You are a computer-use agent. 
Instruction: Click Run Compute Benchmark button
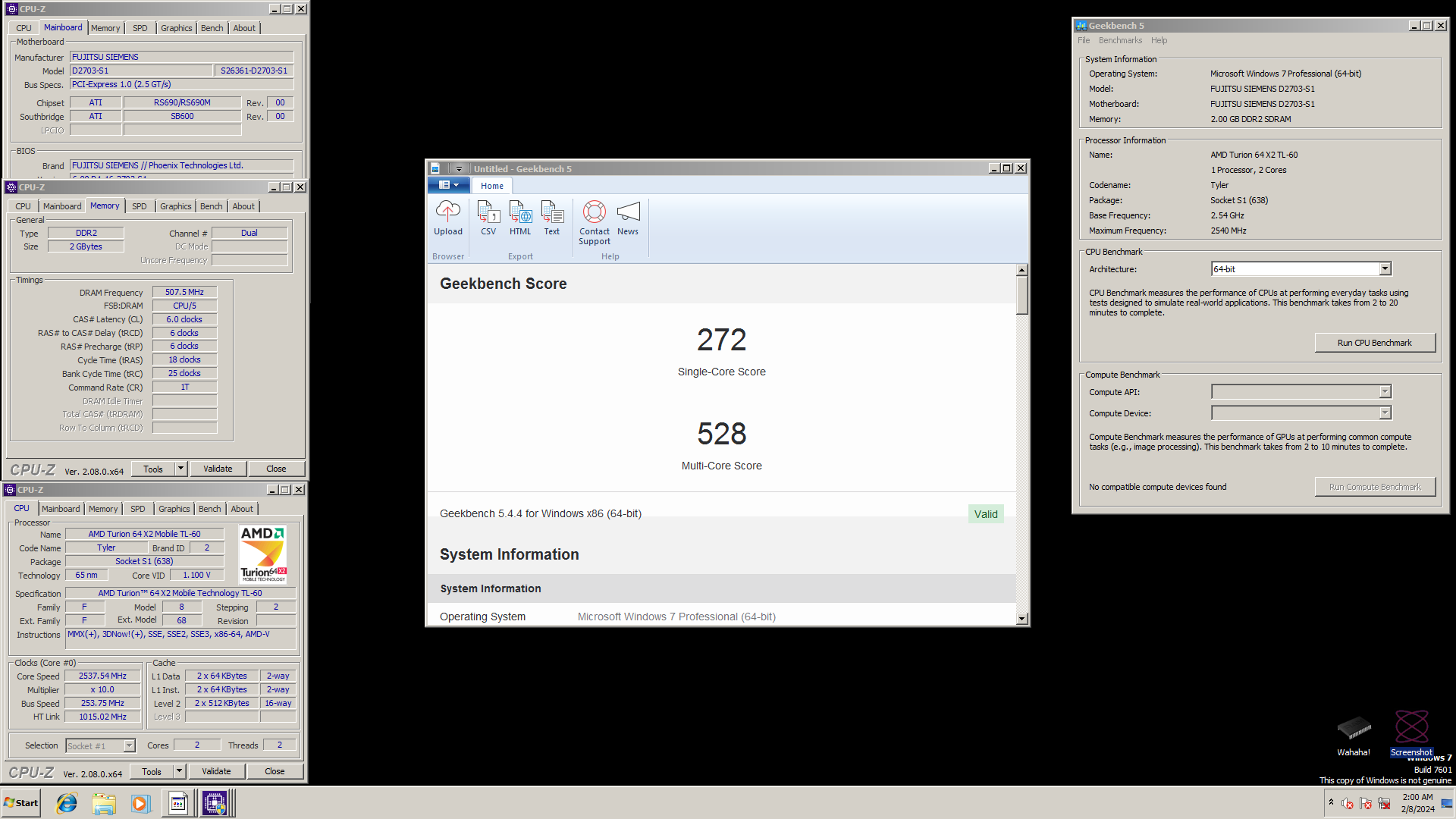(1374, 487)
